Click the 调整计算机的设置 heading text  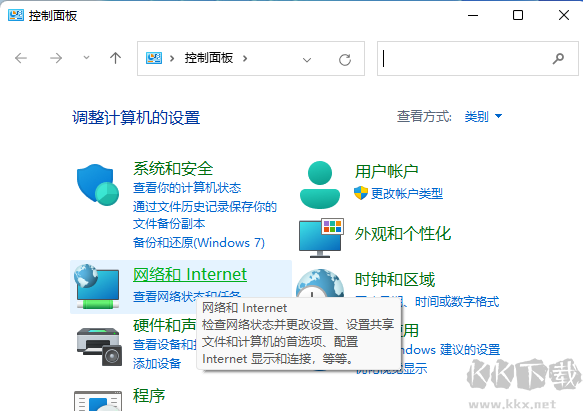[136, 118]
